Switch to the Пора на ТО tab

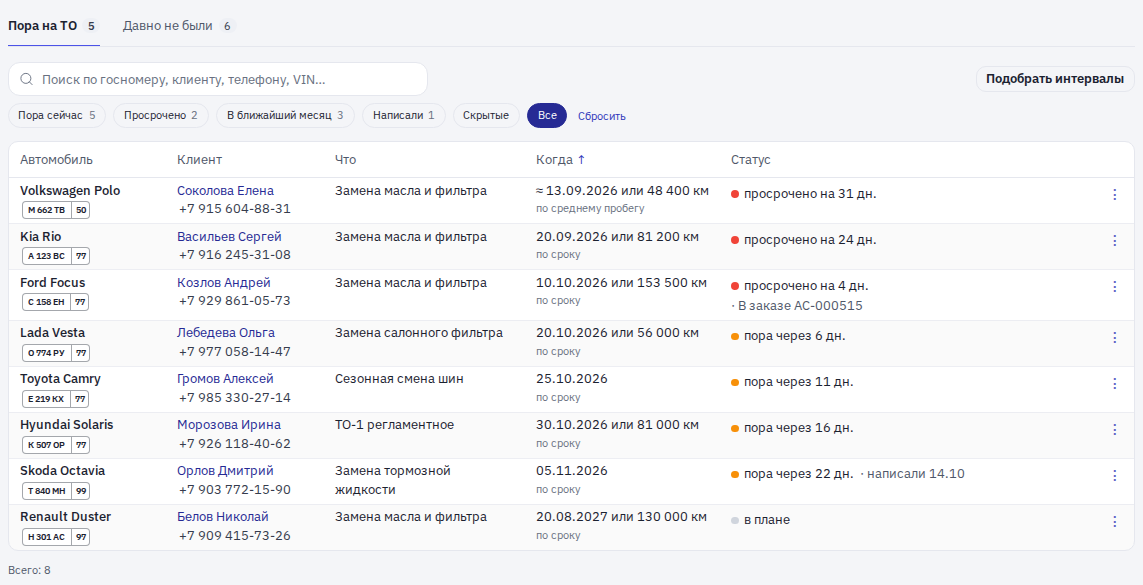tap(54, 26)
